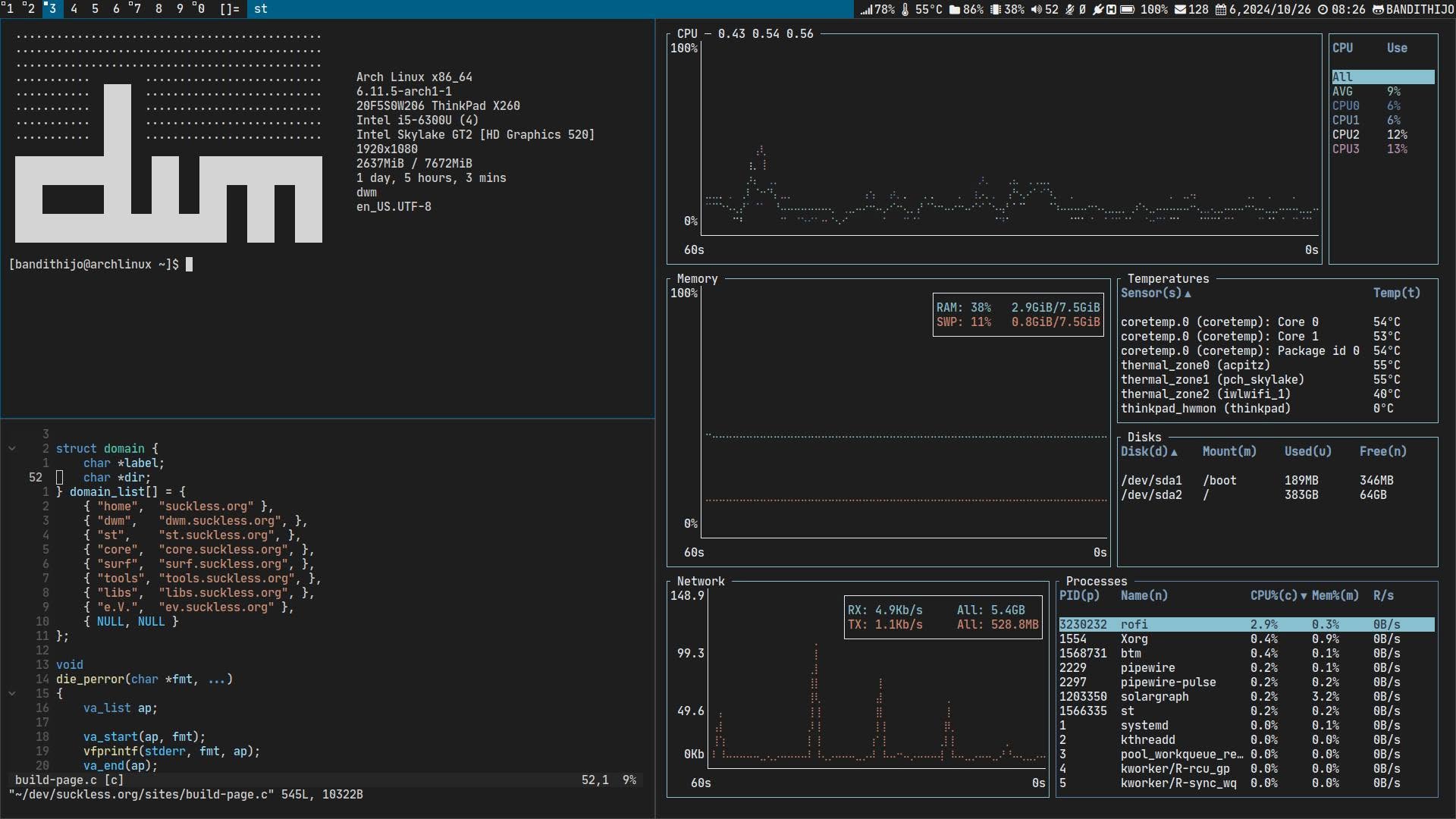Select the btm process row
The image size is (1456, 819).
[x=1247, y=654]
